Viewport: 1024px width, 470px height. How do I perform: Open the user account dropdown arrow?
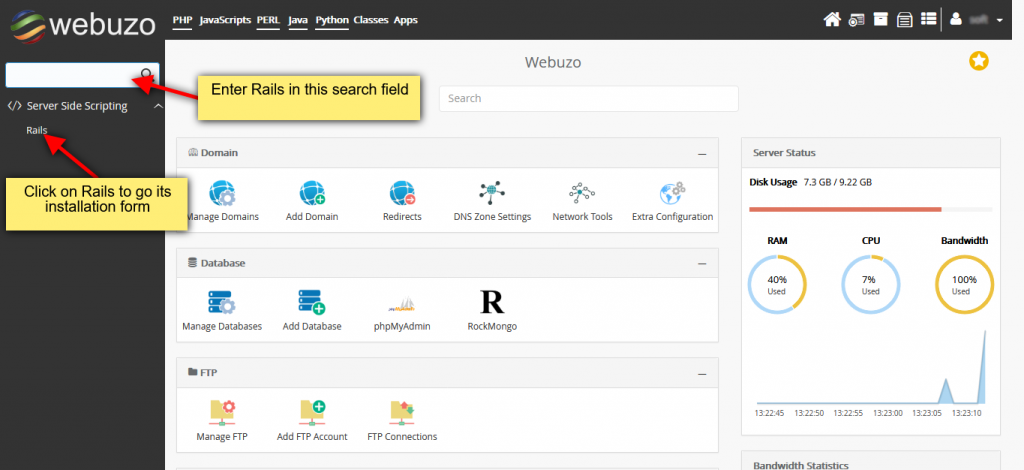pyautogui.click(x=999, y=20)
